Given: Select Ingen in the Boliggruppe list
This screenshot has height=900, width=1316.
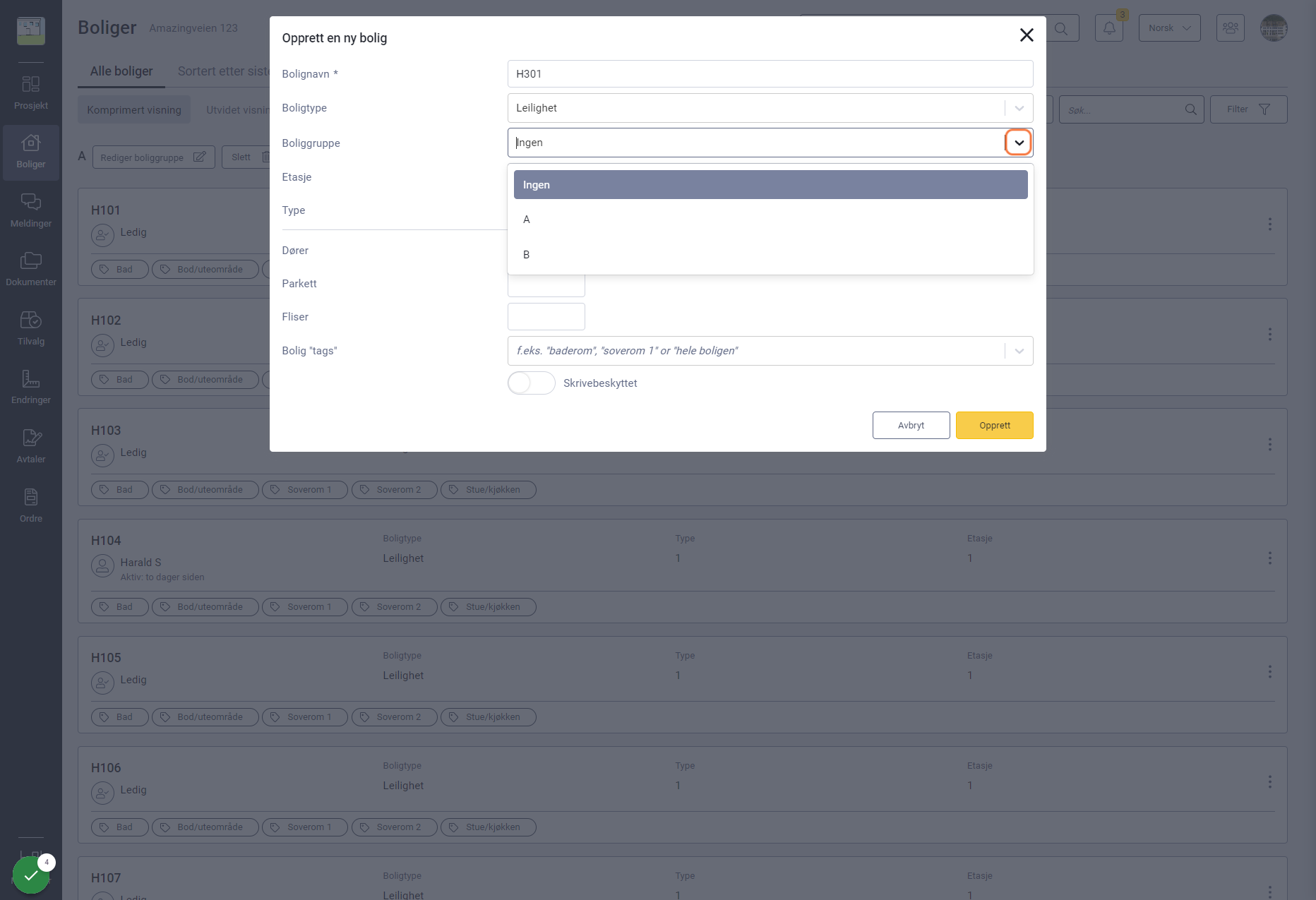Looking at the screenshot, I should tap(771, 185).
